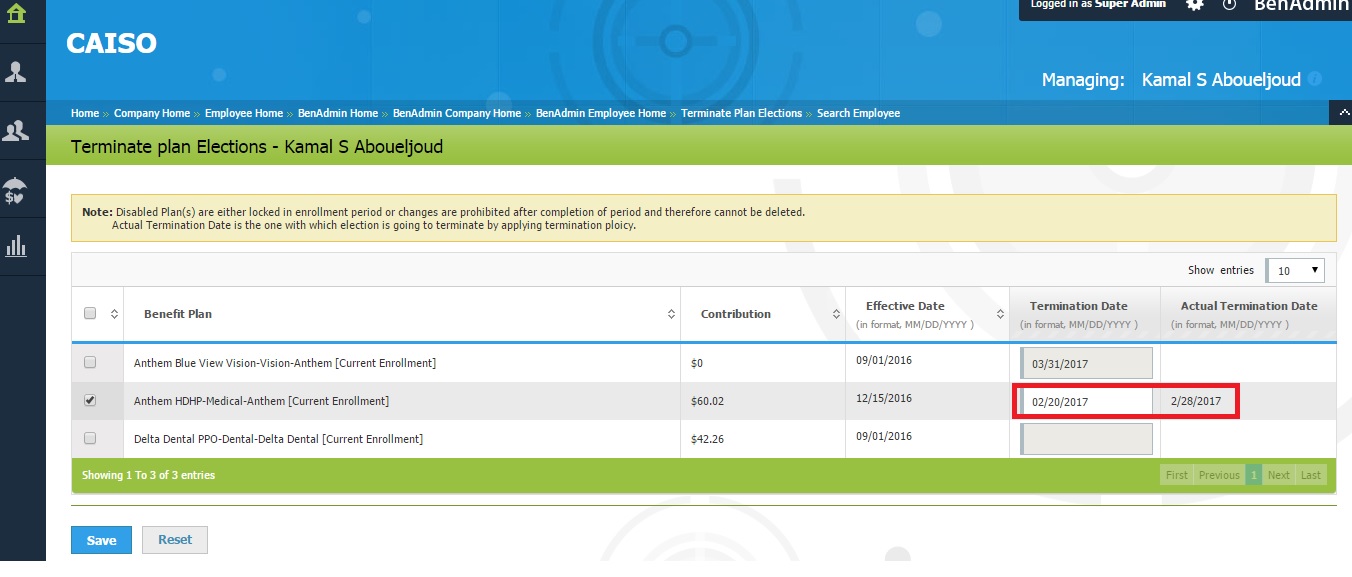The image size is (1352, 577).
Task: Click the Save button
Action: pos(101,540)
